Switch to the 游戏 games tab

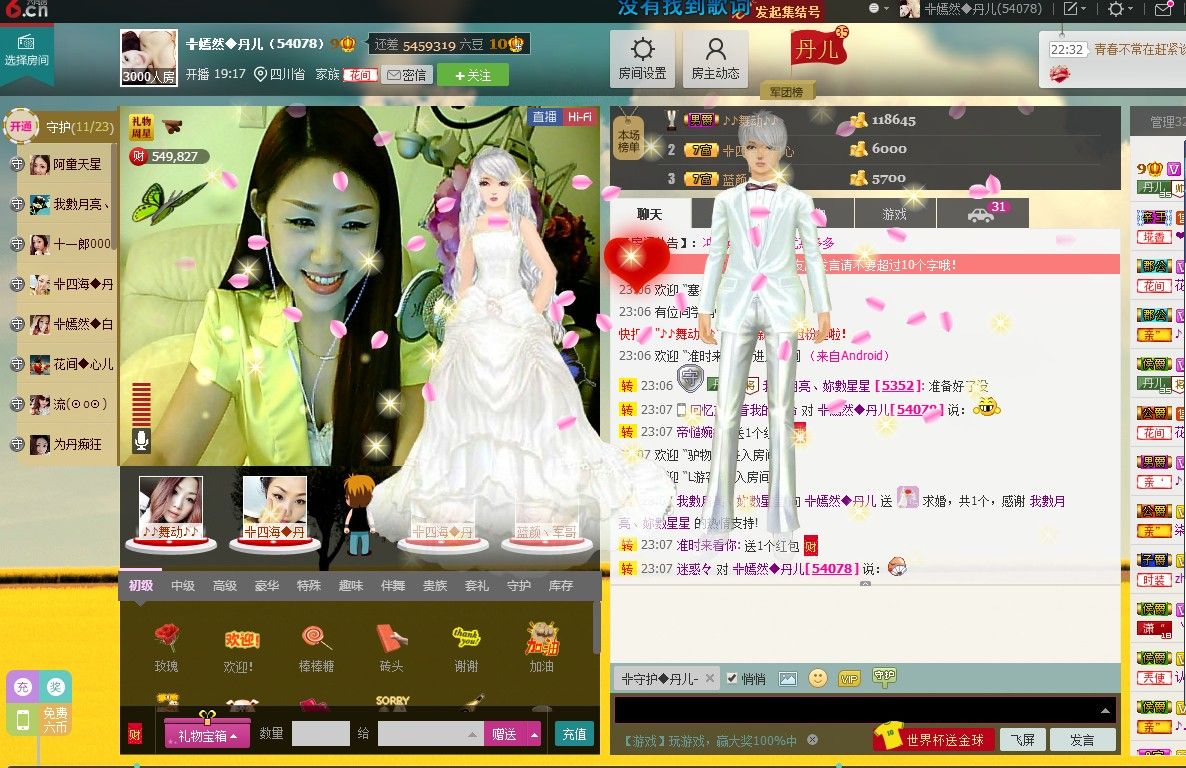pyautogui.click(x=895, y=214)
